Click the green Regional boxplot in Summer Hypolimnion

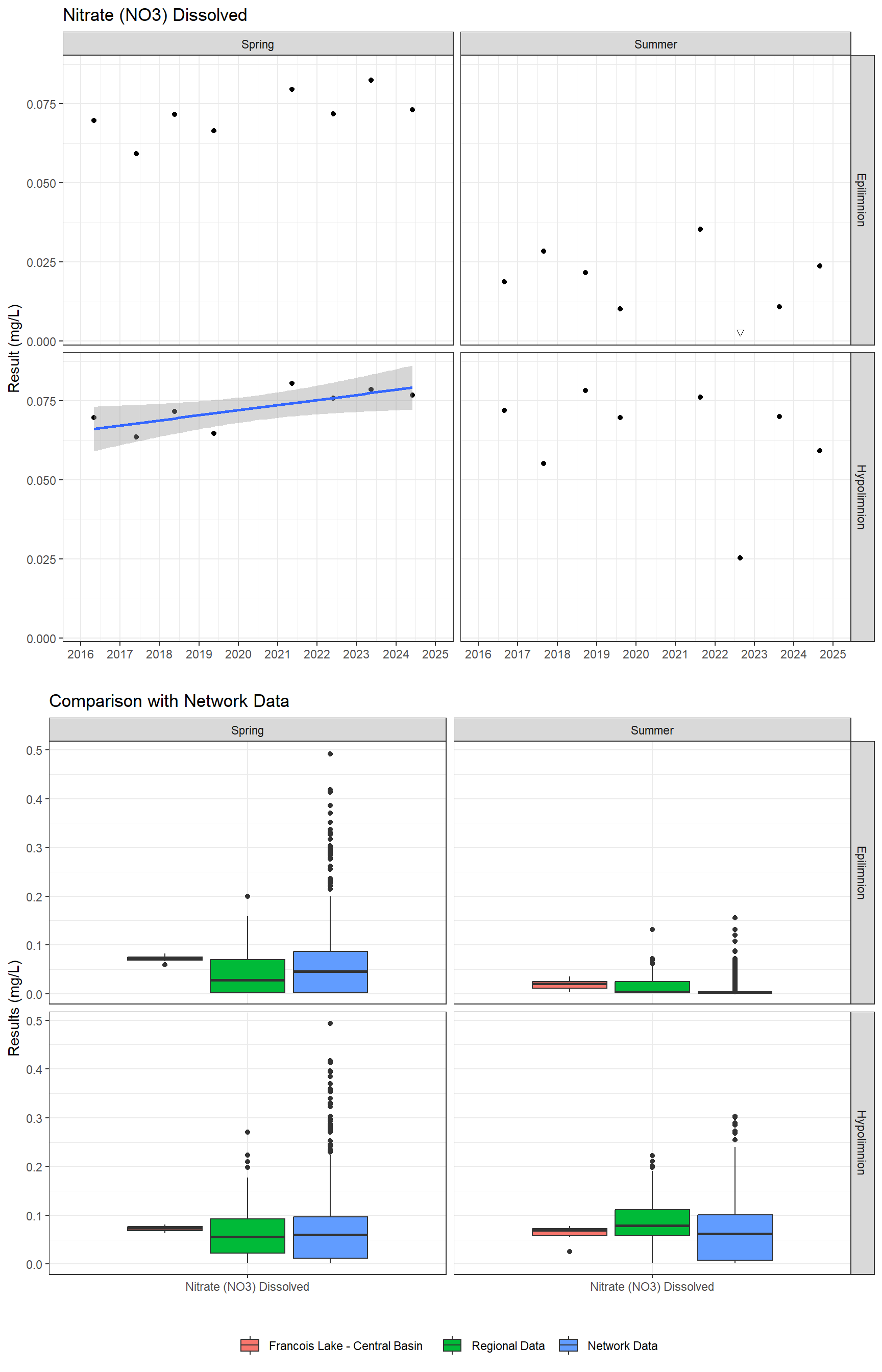(652, 1222)
